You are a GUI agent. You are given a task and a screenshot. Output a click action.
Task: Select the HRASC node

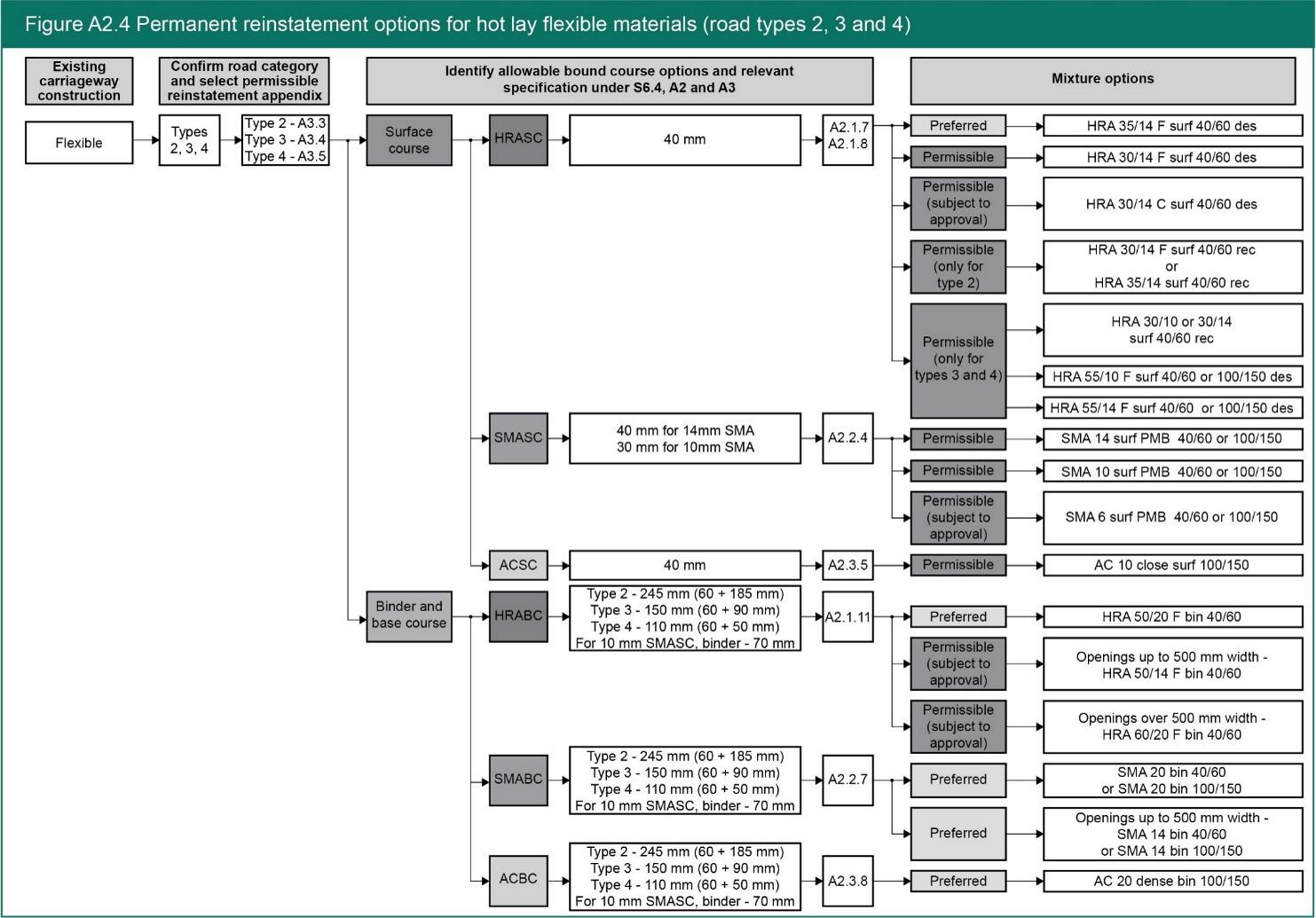[x=518, y=139]
